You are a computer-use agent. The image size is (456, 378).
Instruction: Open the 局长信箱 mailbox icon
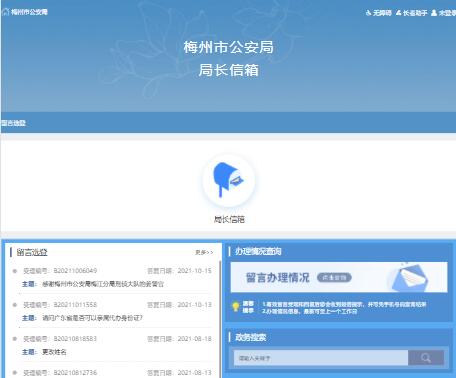[229, 180]
